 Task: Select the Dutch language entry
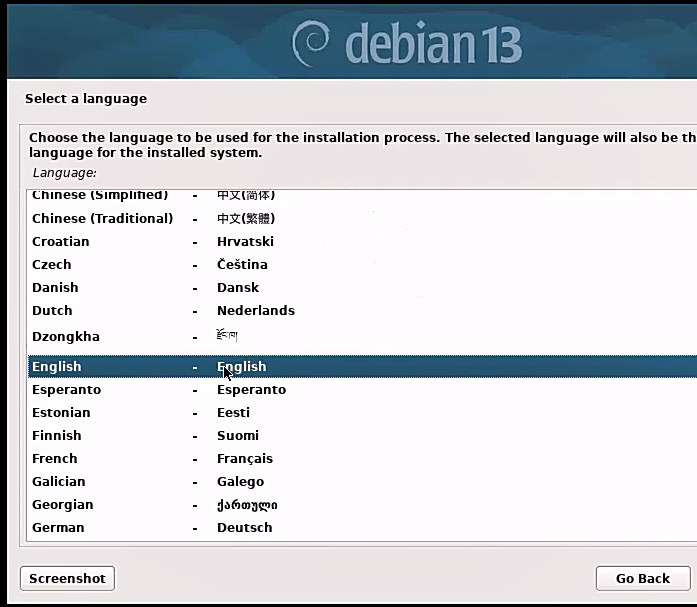click(52, 310)
